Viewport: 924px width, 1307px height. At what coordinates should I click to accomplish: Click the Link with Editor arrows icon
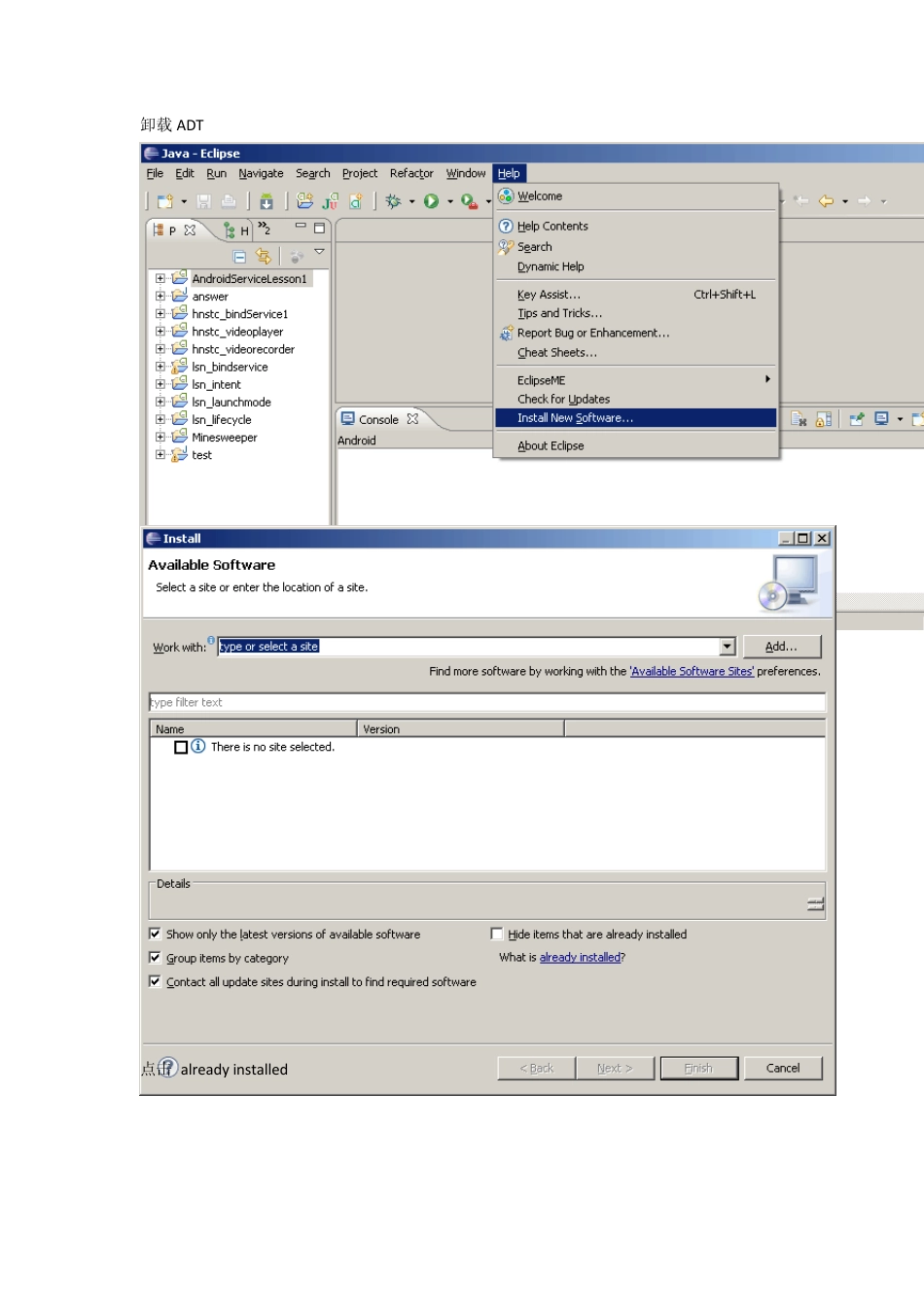(264, 256)
